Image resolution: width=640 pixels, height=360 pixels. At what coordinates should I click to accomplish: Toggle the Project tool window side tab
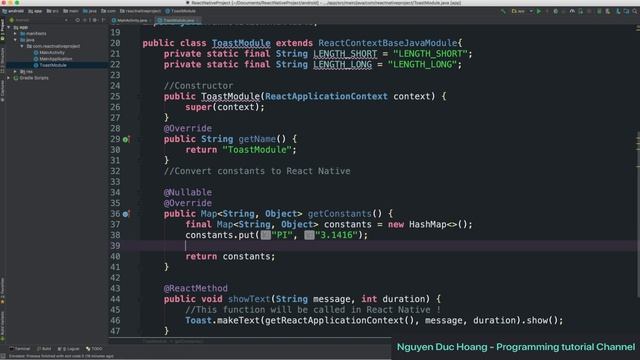pos(2,29)
